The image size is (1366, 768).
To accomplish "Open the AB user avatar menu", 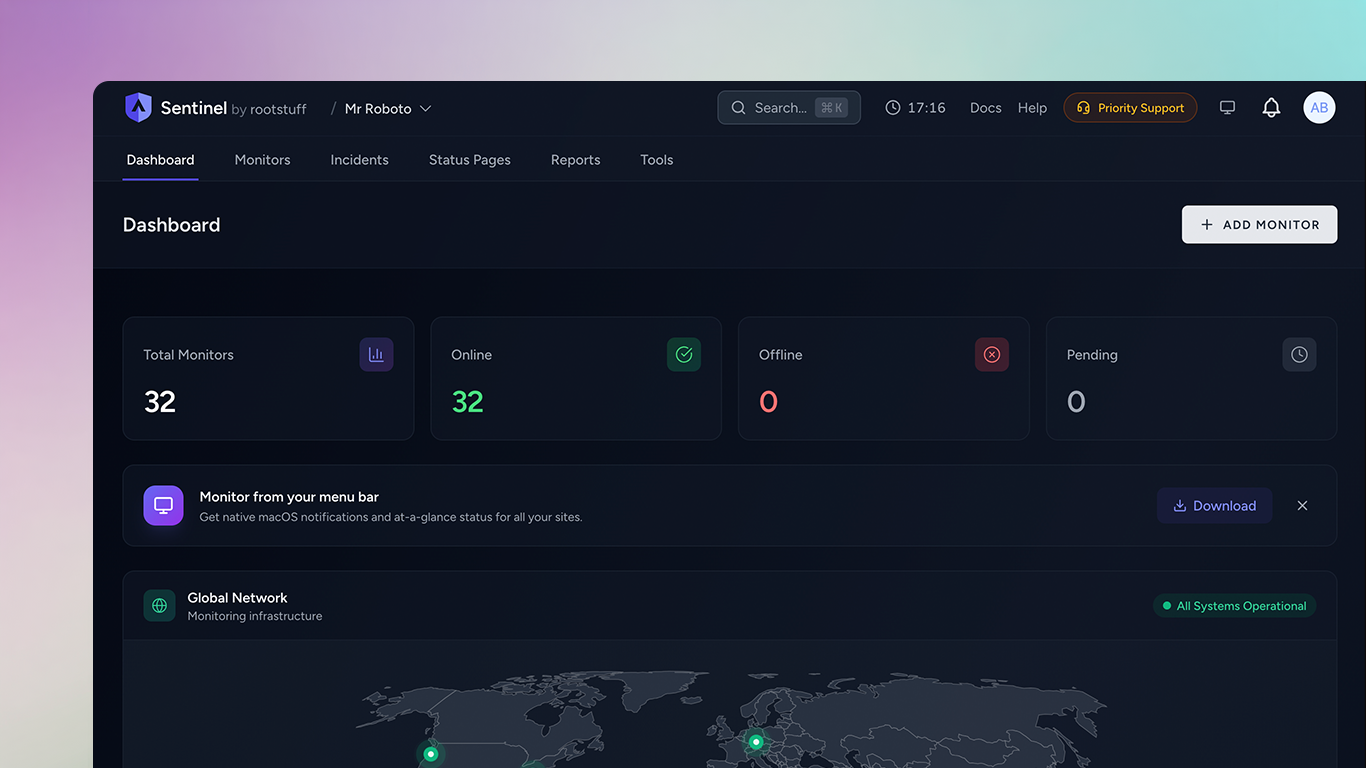I will pos(1319,108).
